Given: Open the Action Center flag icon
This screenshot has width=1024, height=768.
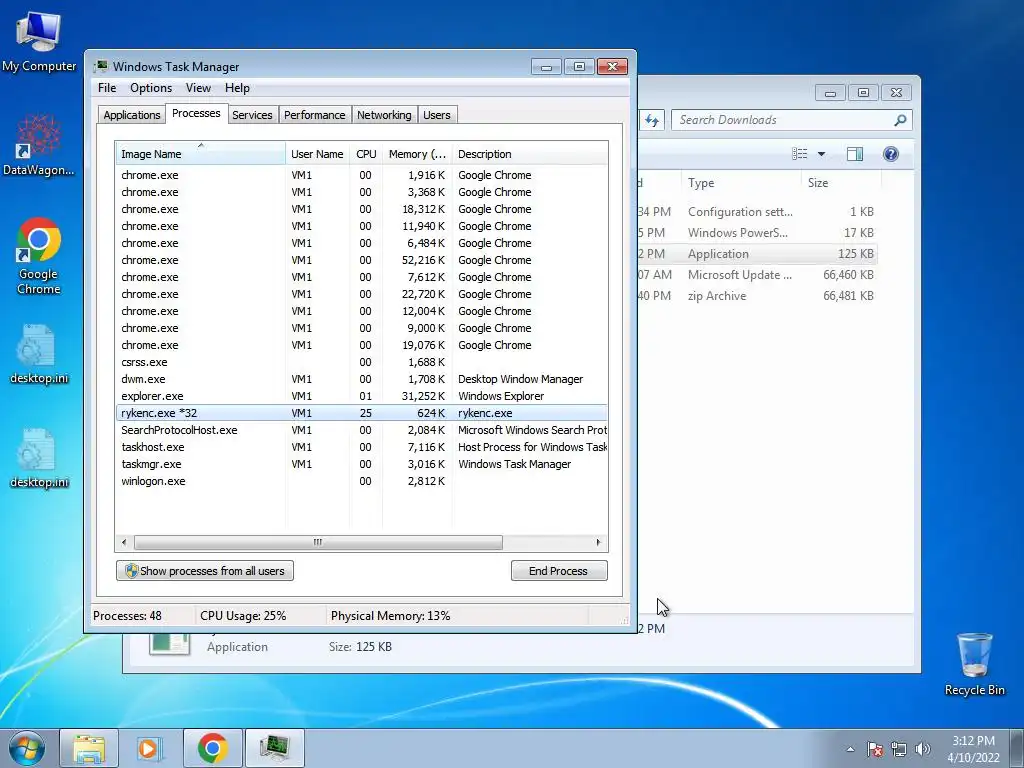Looking at the screenshot, I should (x=874, y=749).
